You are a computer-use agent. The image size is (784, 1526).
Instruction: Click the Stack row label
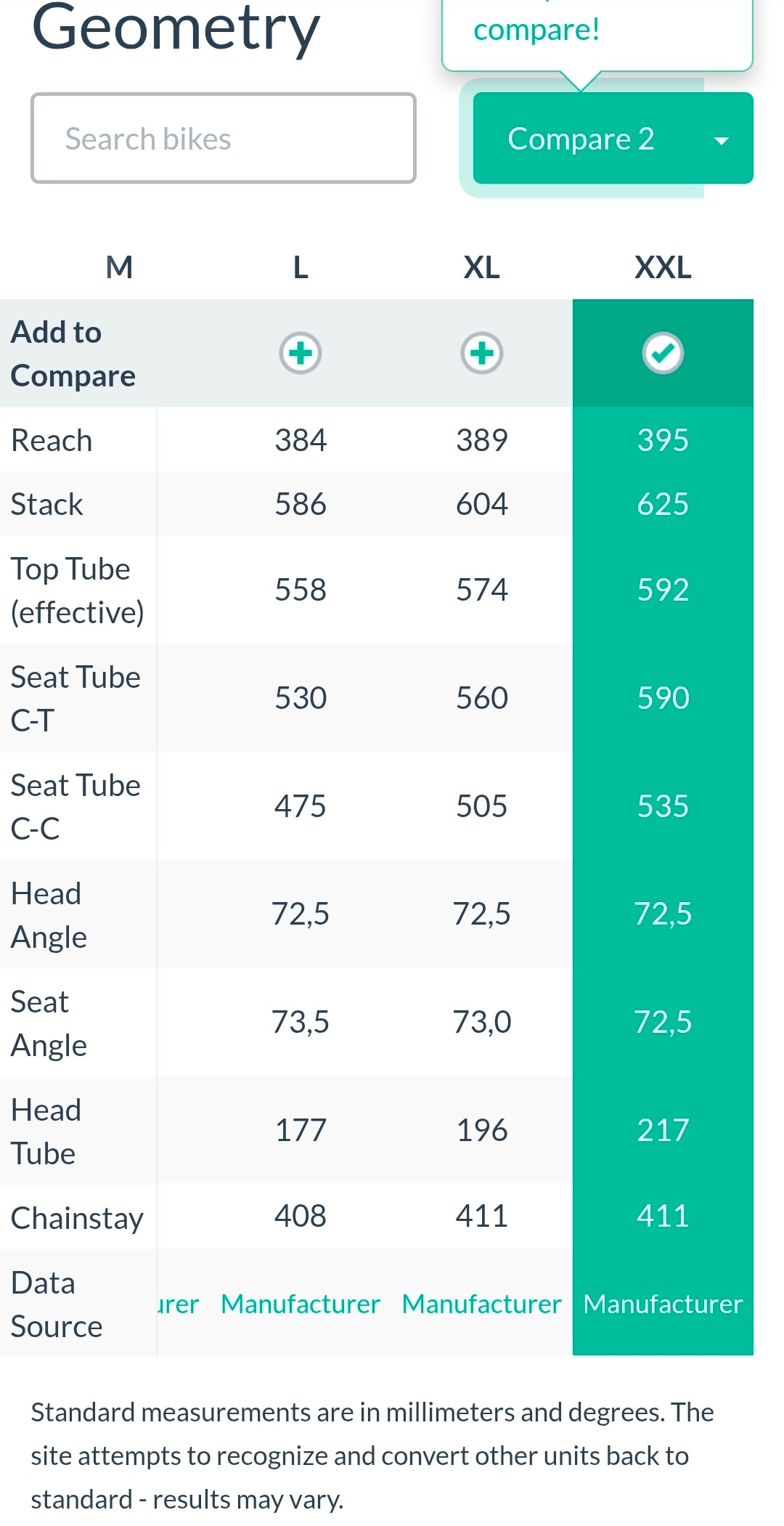47,505
